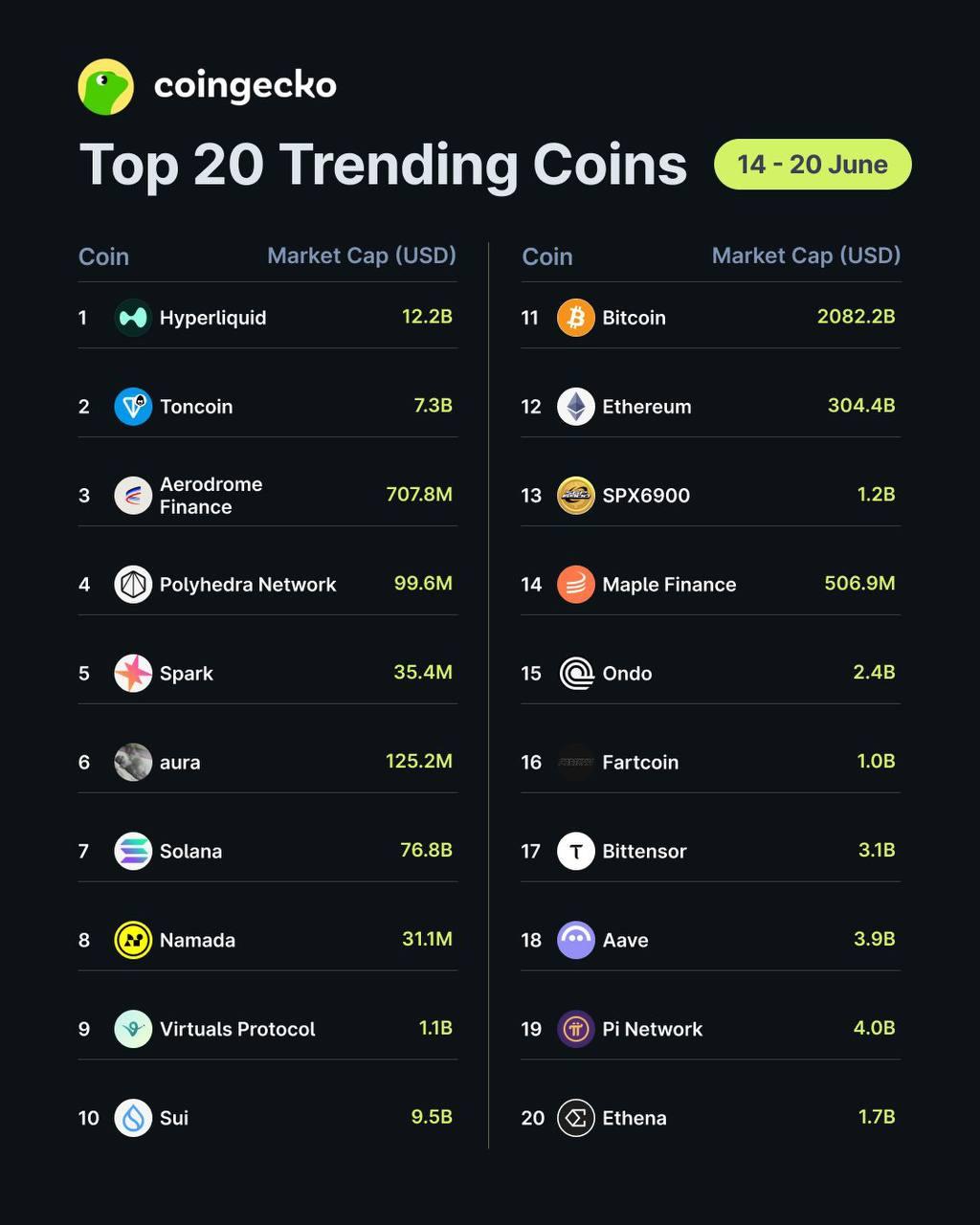Viewport: 980px width, 1225px height.
Task: Click the Pi Network icon
Action: 576,1029
